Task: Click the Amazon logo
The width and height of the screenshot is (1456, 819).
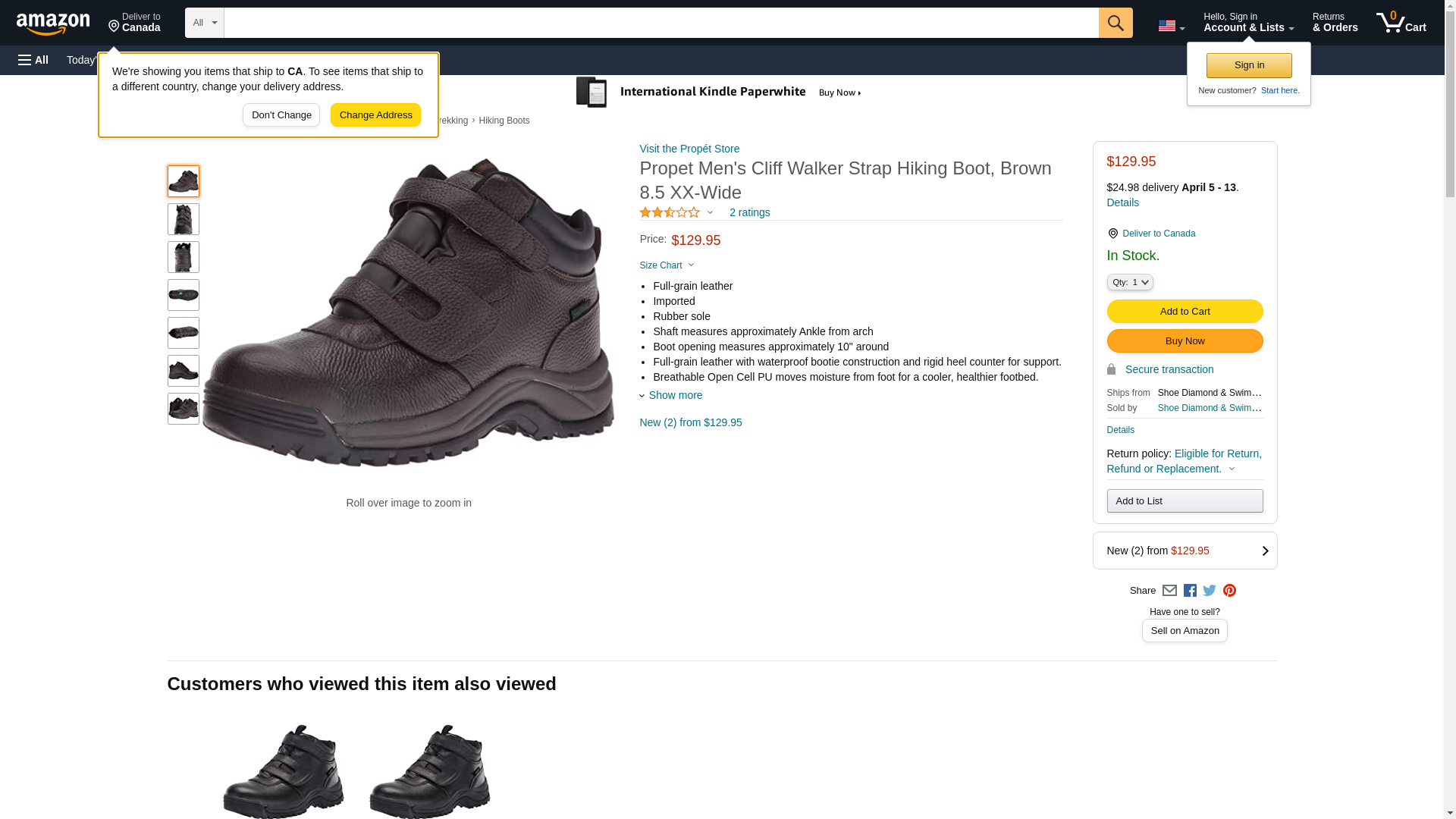Action: pos(53,24)
